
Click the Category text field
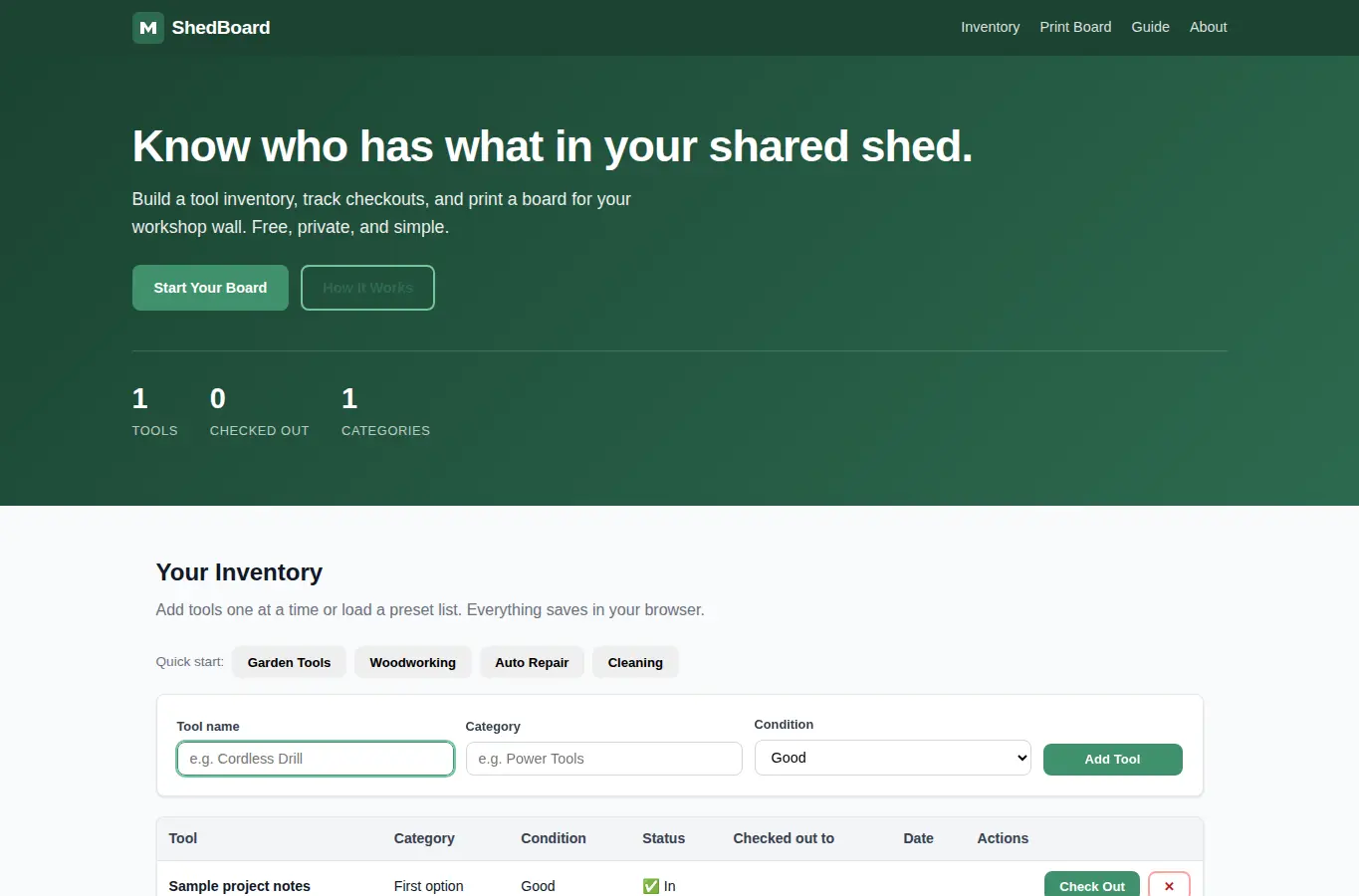coord(603,759)
